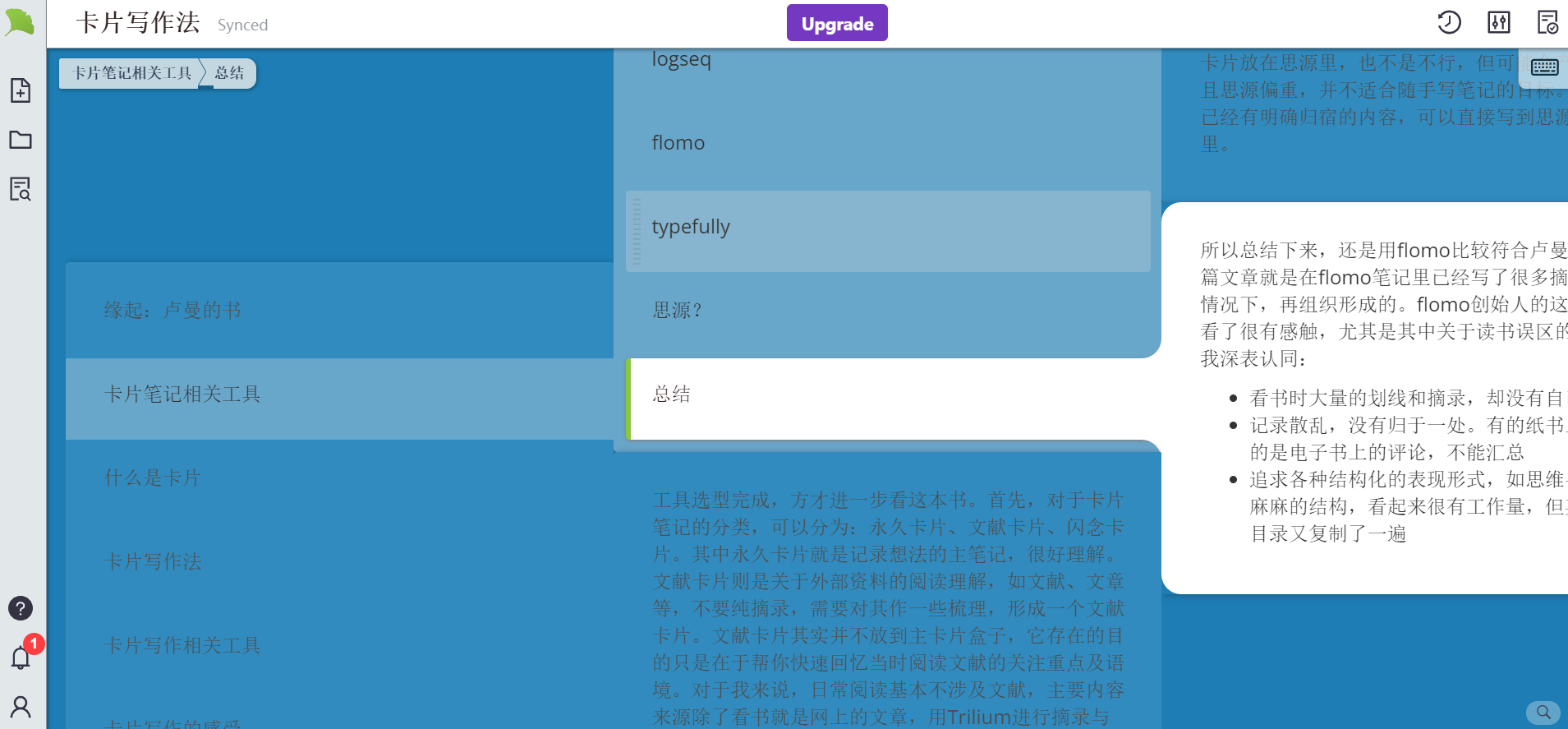Select the logseq card
The height and width of the screenshot is (729, 1568).
[887, 64]
